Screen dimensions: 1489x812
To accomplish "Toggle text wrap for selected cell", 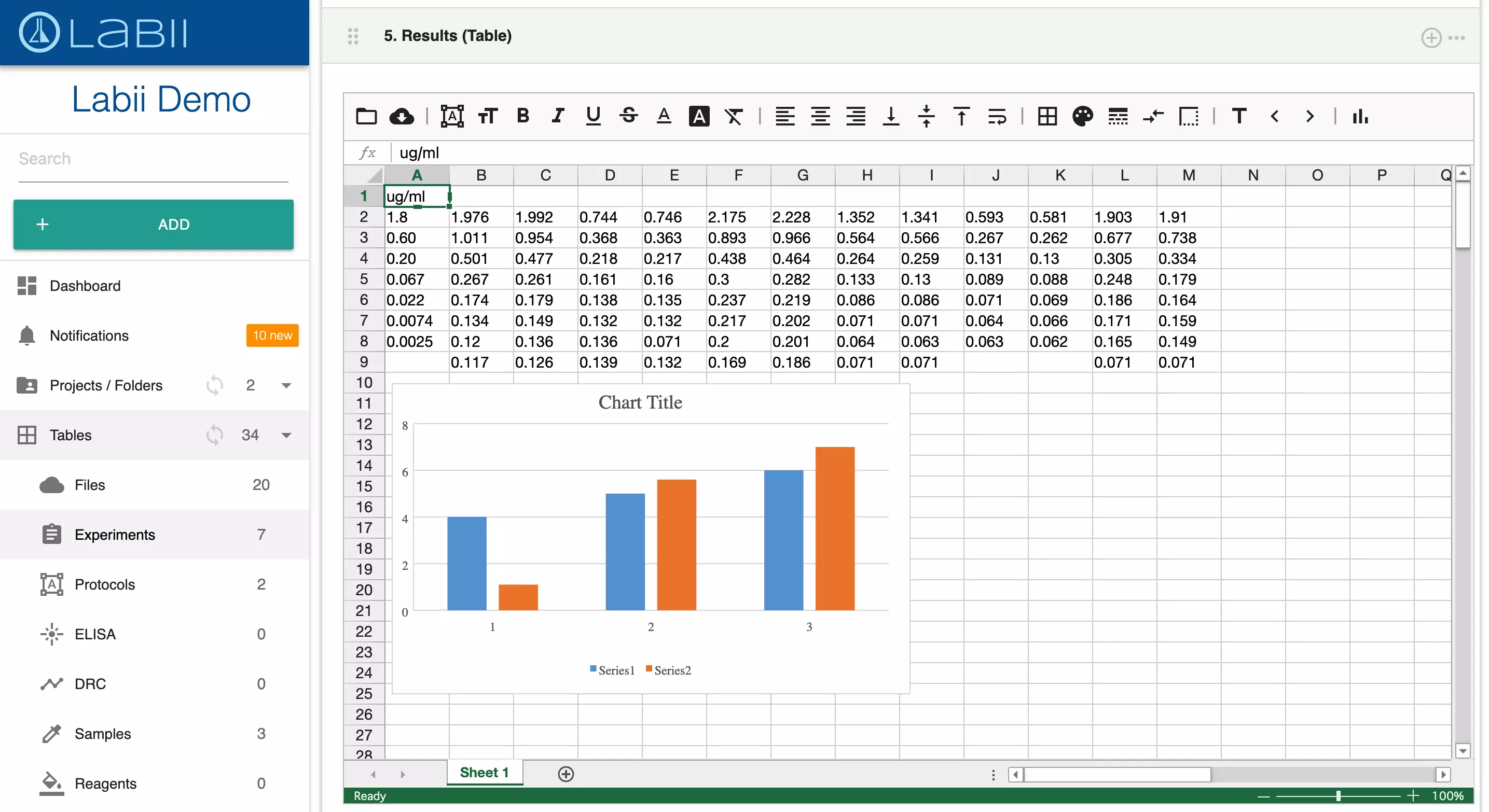I will point(997,116).
